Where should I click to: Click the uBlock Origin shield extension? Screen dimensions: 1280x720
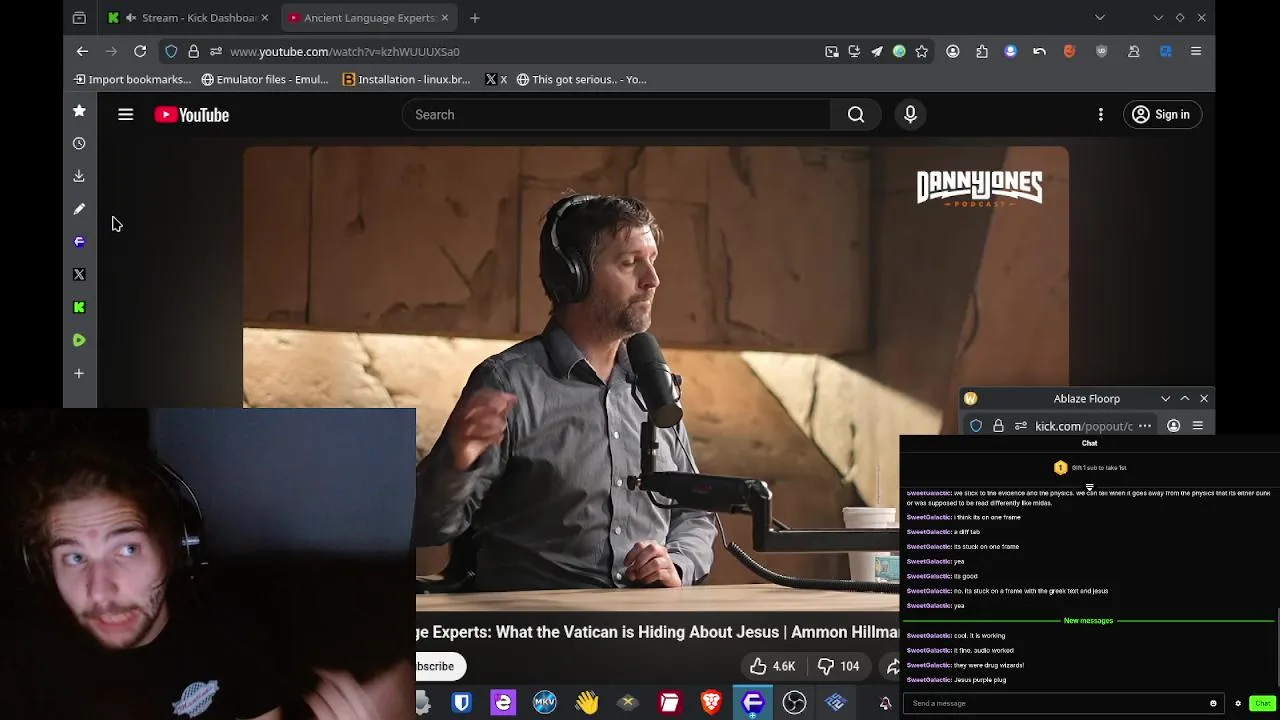(x=1102, y=51)
